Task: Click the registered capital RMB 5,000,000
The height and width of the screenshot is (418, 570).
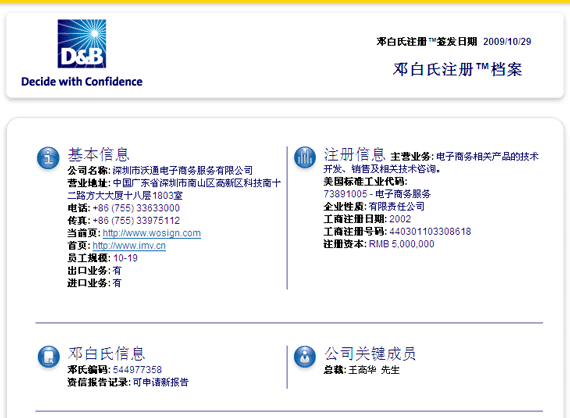Action: [402, 244]
